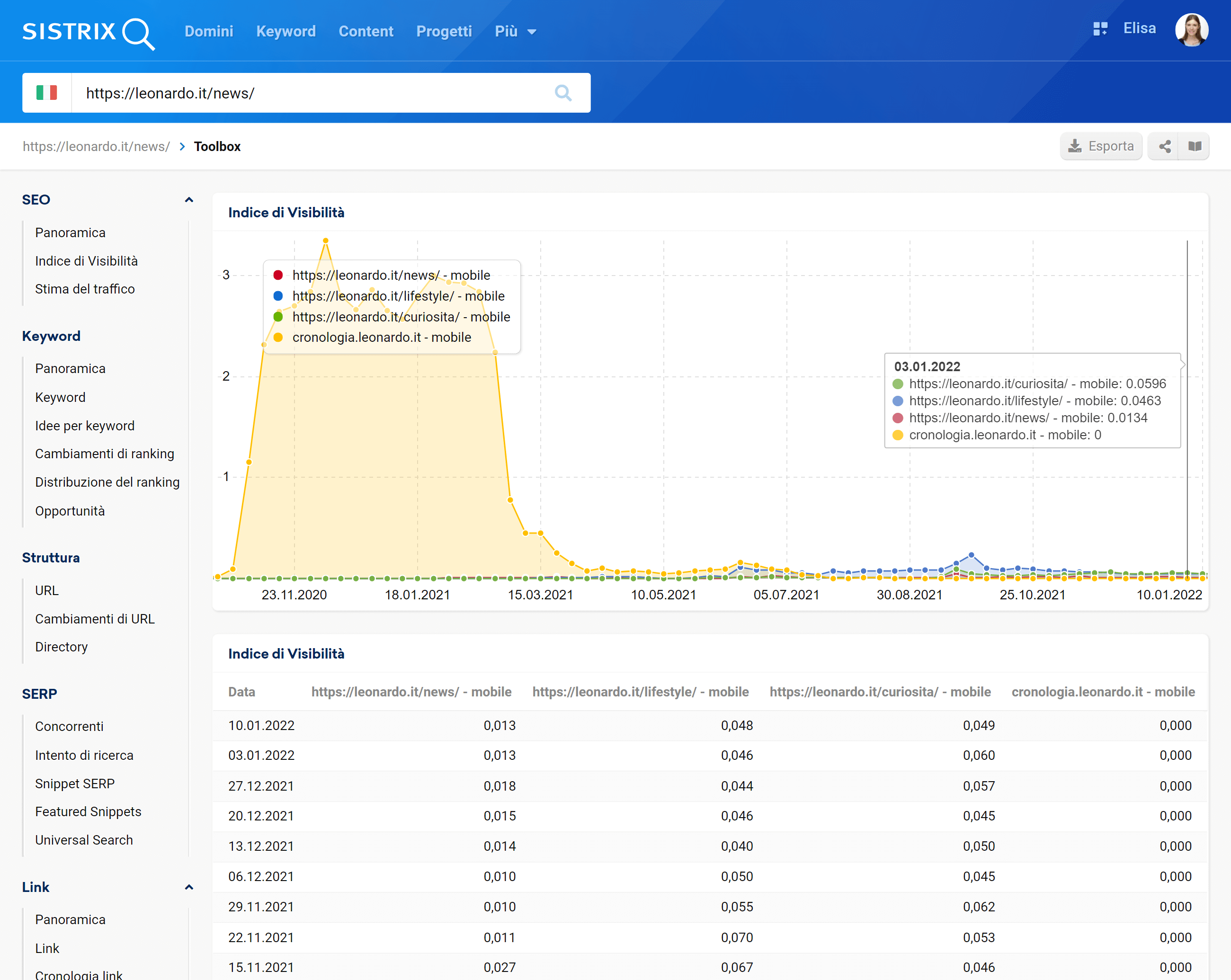Open Panoramica under Link section
Viewport: 1231px width, 980px height.
pyautogui.click(x=70, y=920)
